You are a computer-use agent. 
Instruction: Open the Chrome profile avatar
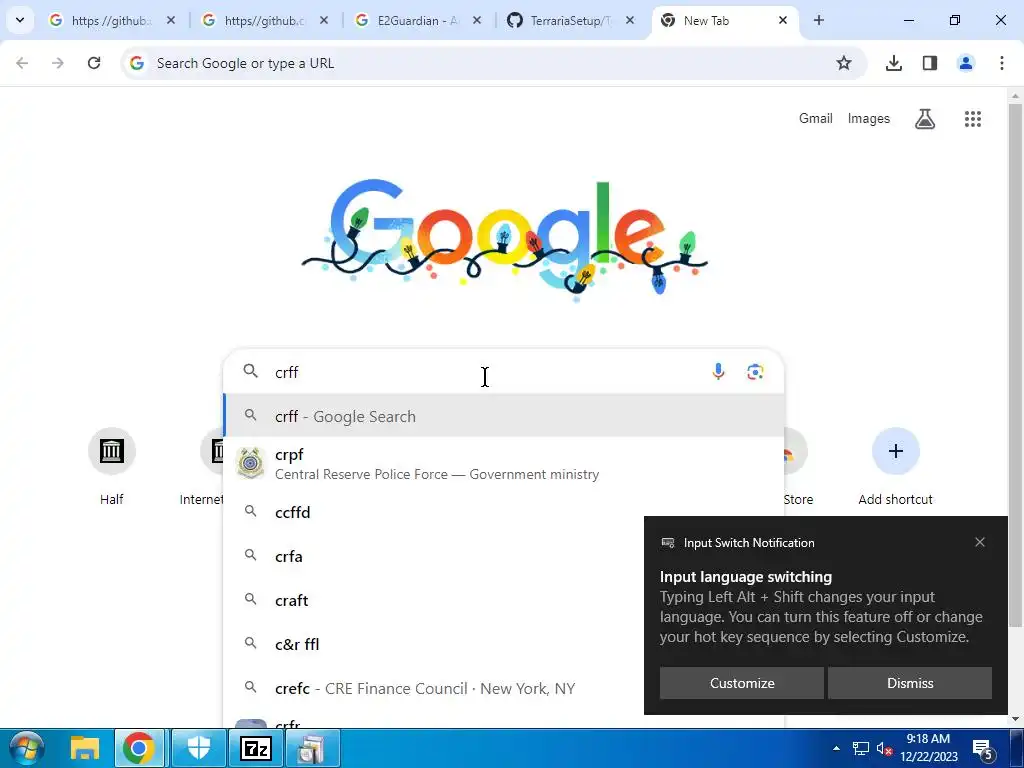[x=965, y=63]
